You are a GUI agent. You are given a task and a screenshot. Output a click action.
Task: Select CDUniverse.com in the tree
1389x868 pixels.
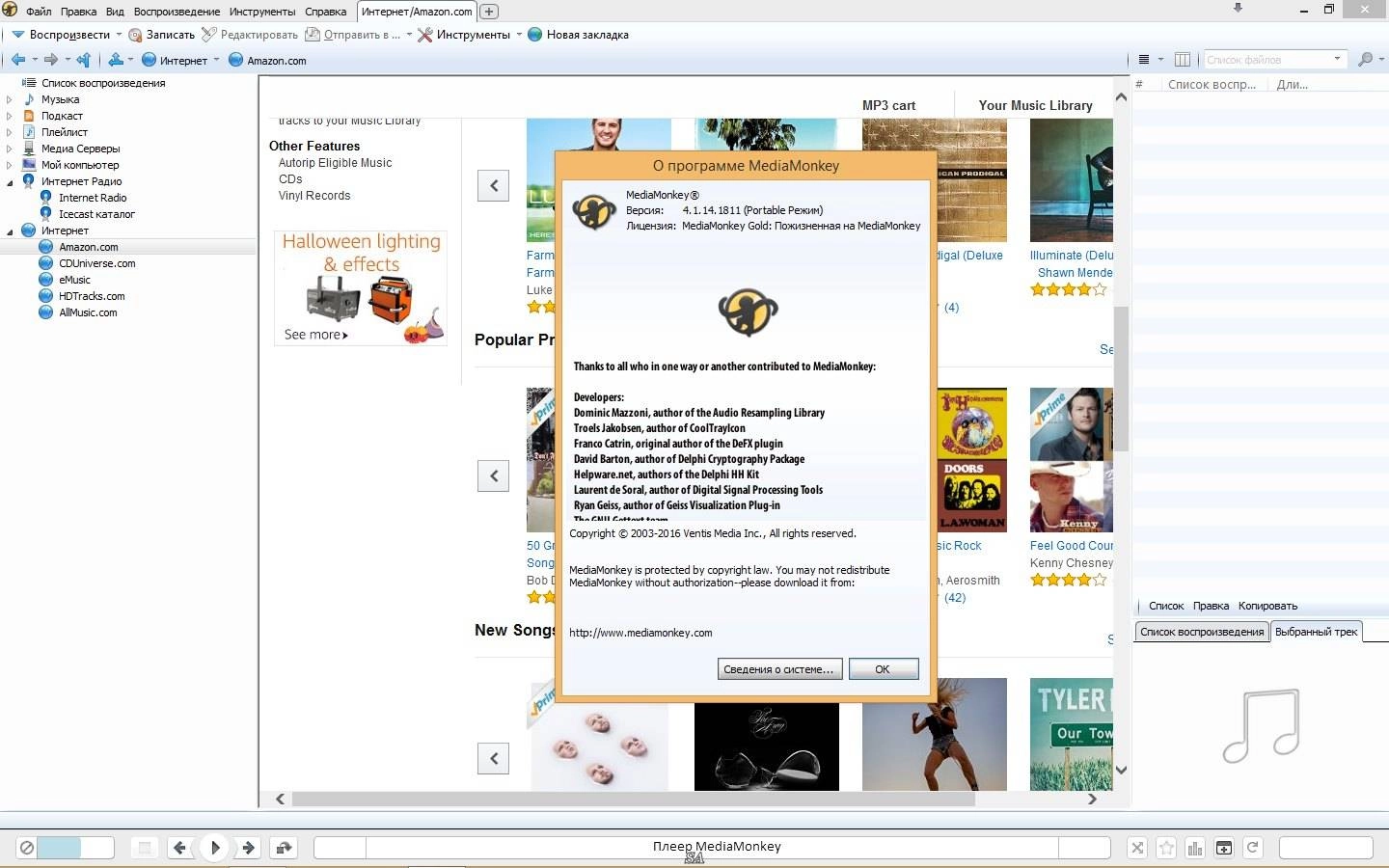96,263
